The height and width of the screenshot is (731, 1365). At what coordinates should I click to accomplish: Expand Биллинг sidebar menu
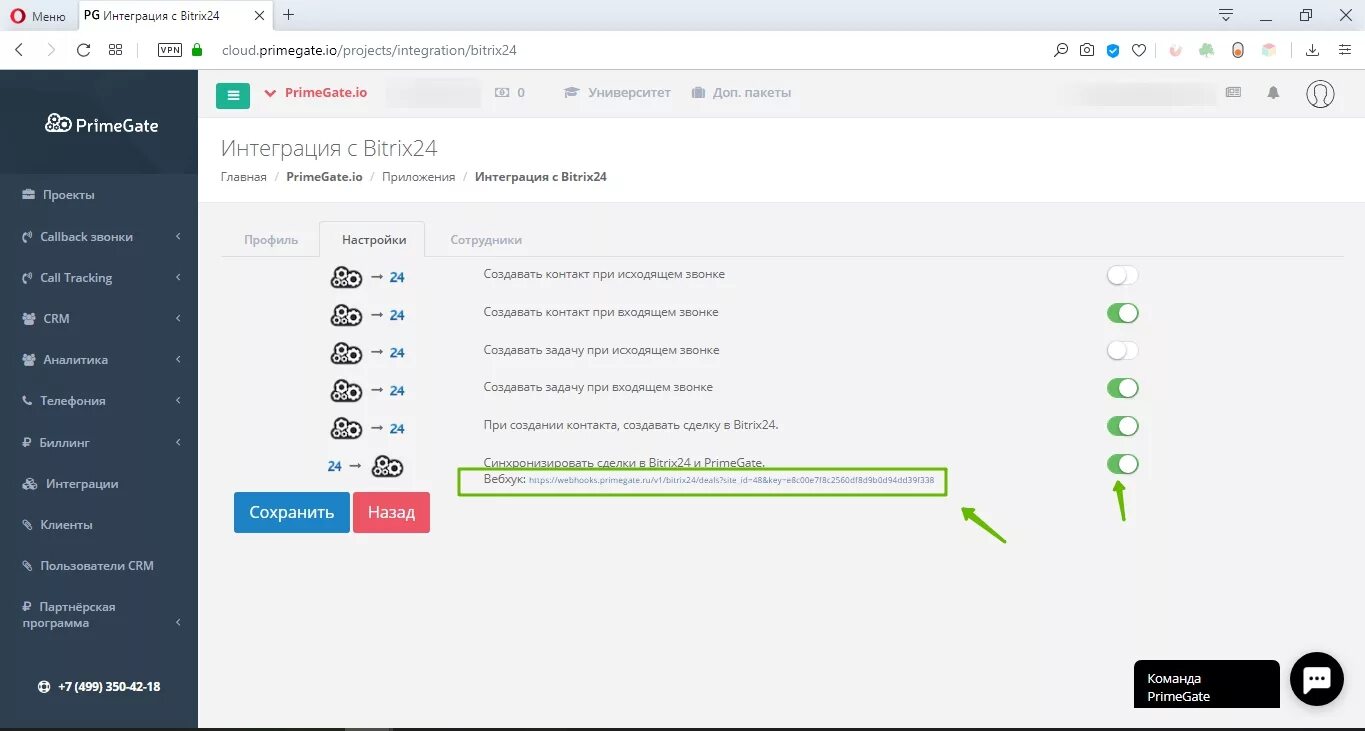[99, 442]
